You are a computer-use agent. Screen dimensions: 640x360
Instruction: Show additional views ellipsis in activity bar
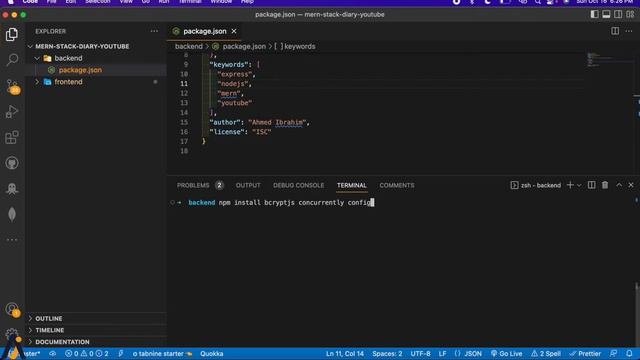[12, 240]
